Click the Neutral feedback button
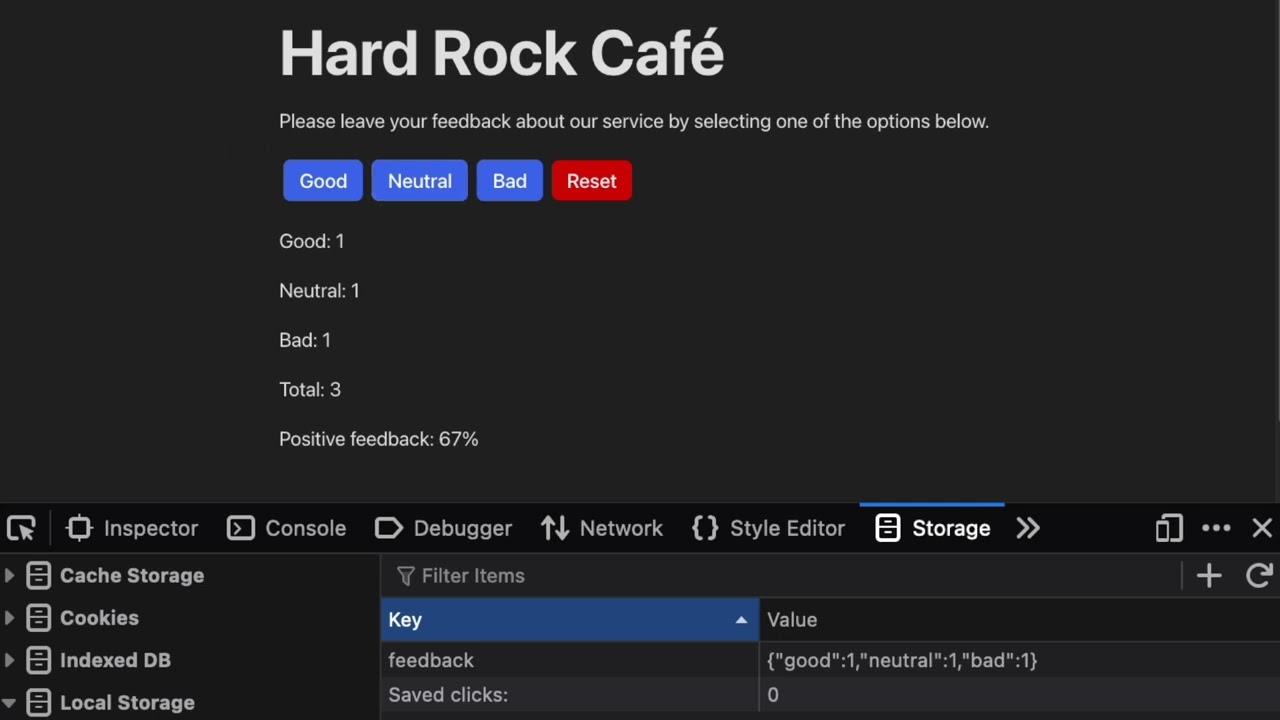This screenshot has width=1280, height=720. [x=420, y=181]
